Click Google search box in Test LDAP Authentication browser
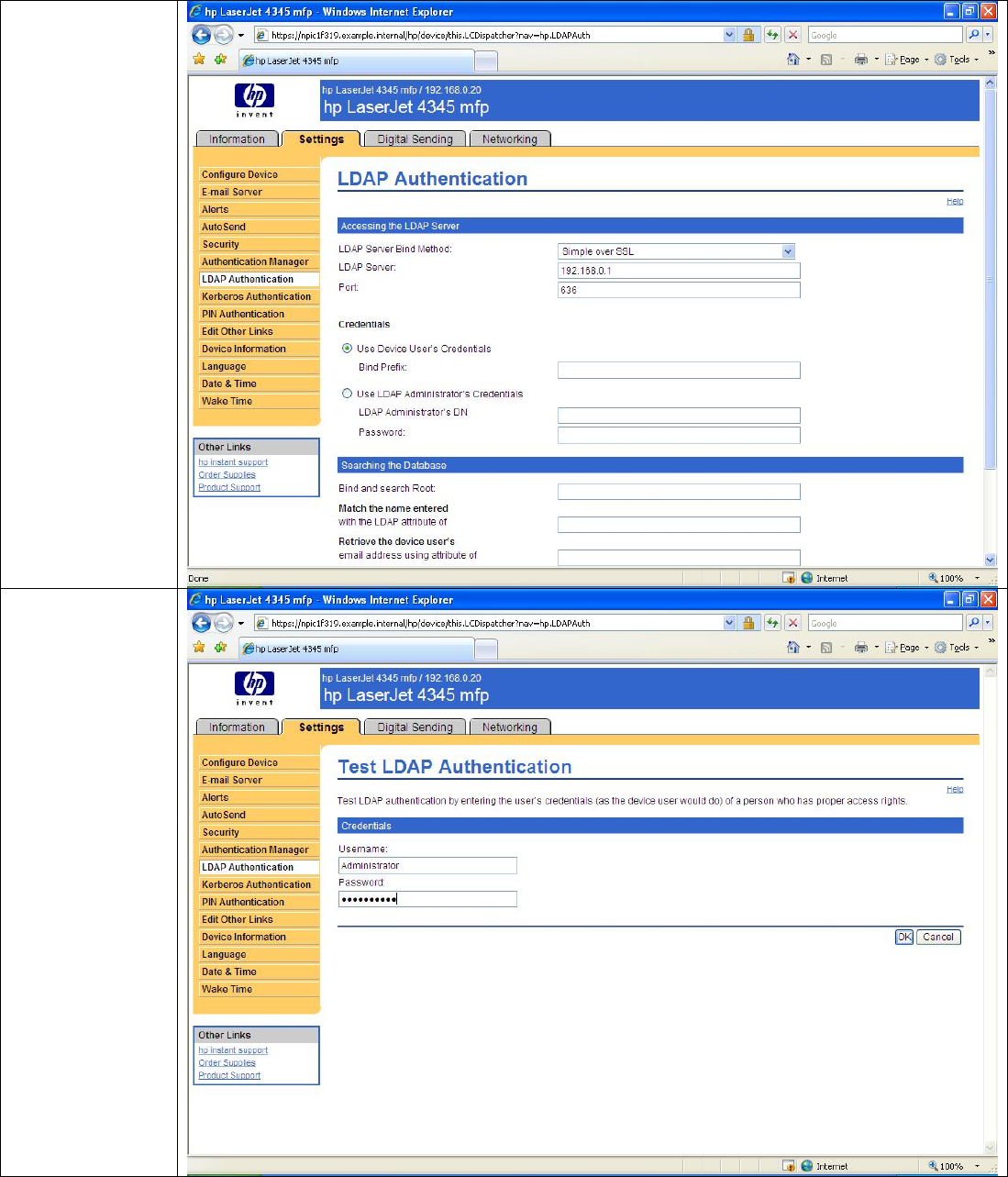The height and width of the screenshot is (1177, 1008). coord(885,623)
